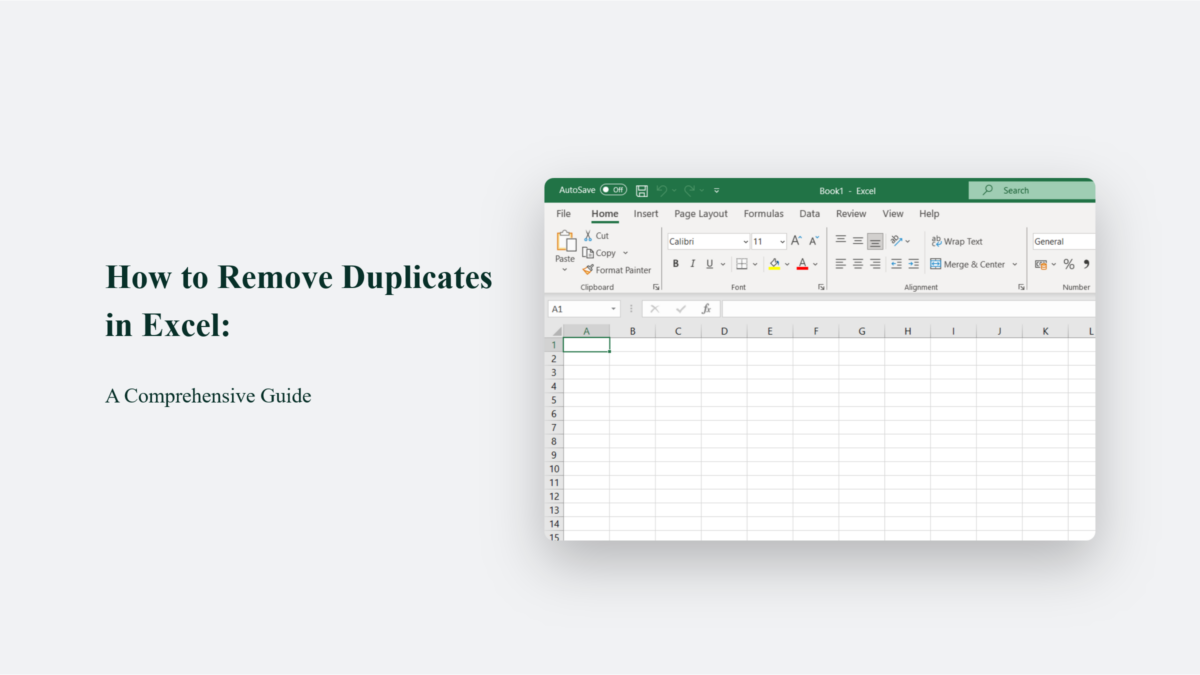Screen dimensions: 1200x675
Task: Select the Format Painter tool
Action: click(617, 270)
